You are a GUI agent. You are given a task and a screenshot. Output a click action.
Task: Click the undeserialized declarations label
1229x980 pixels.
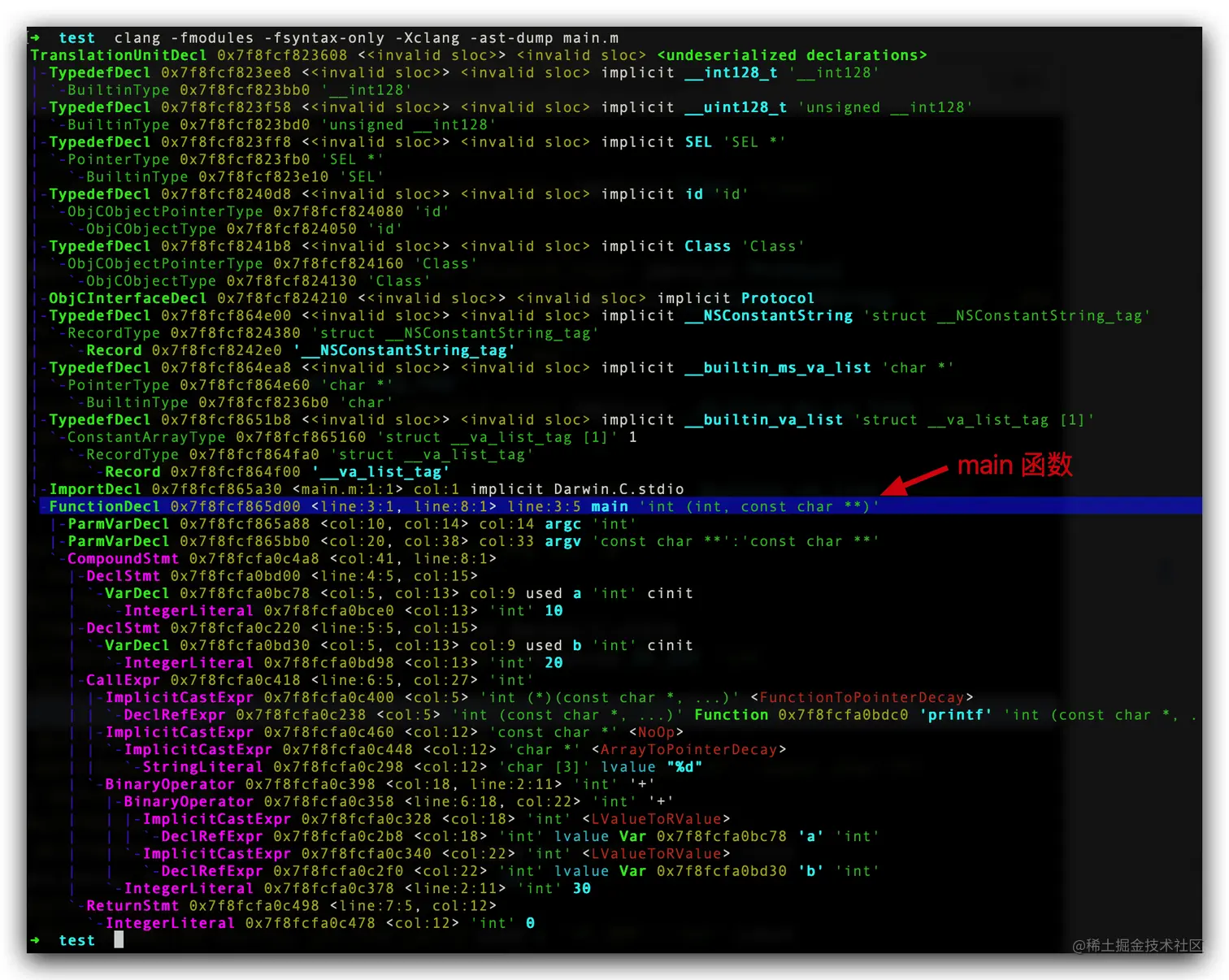793,54
